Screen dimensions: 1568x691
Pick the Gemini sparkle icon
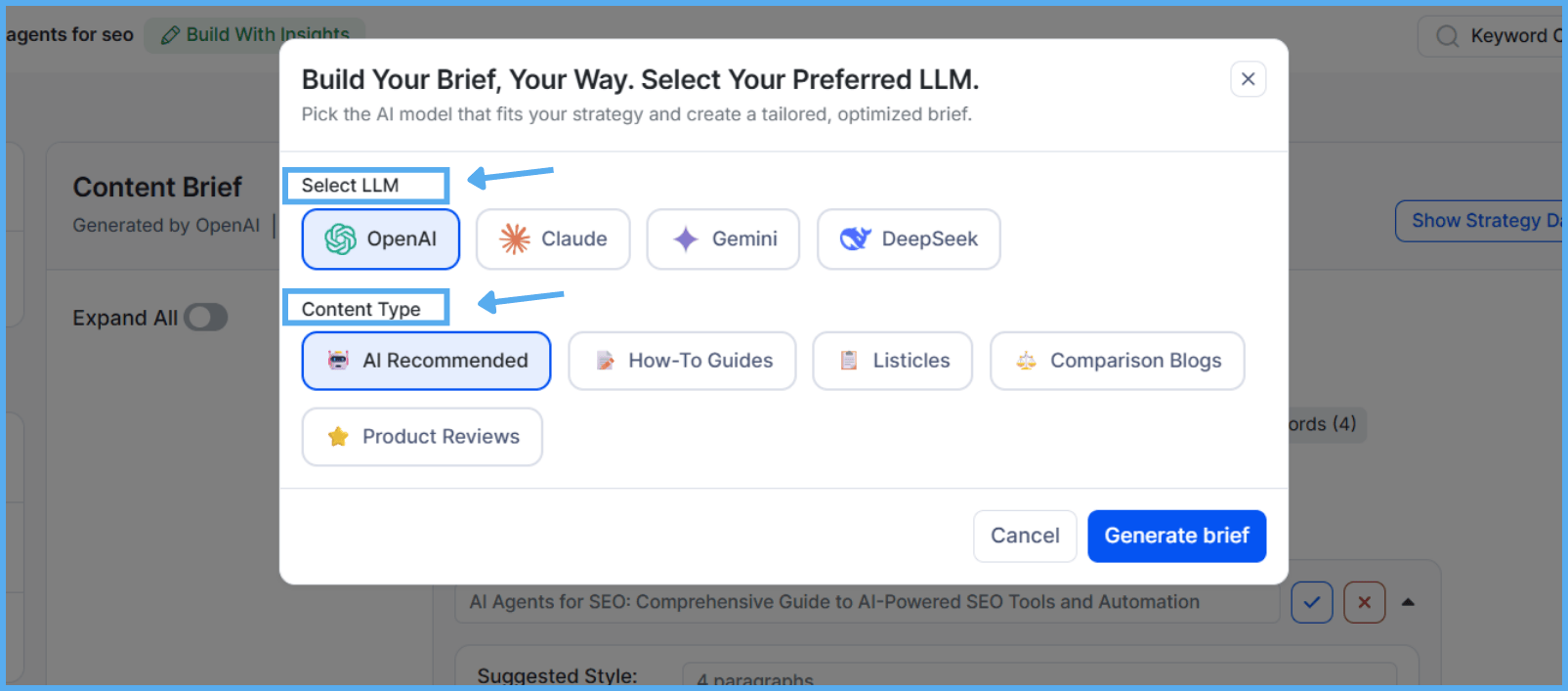click(686, 239)
